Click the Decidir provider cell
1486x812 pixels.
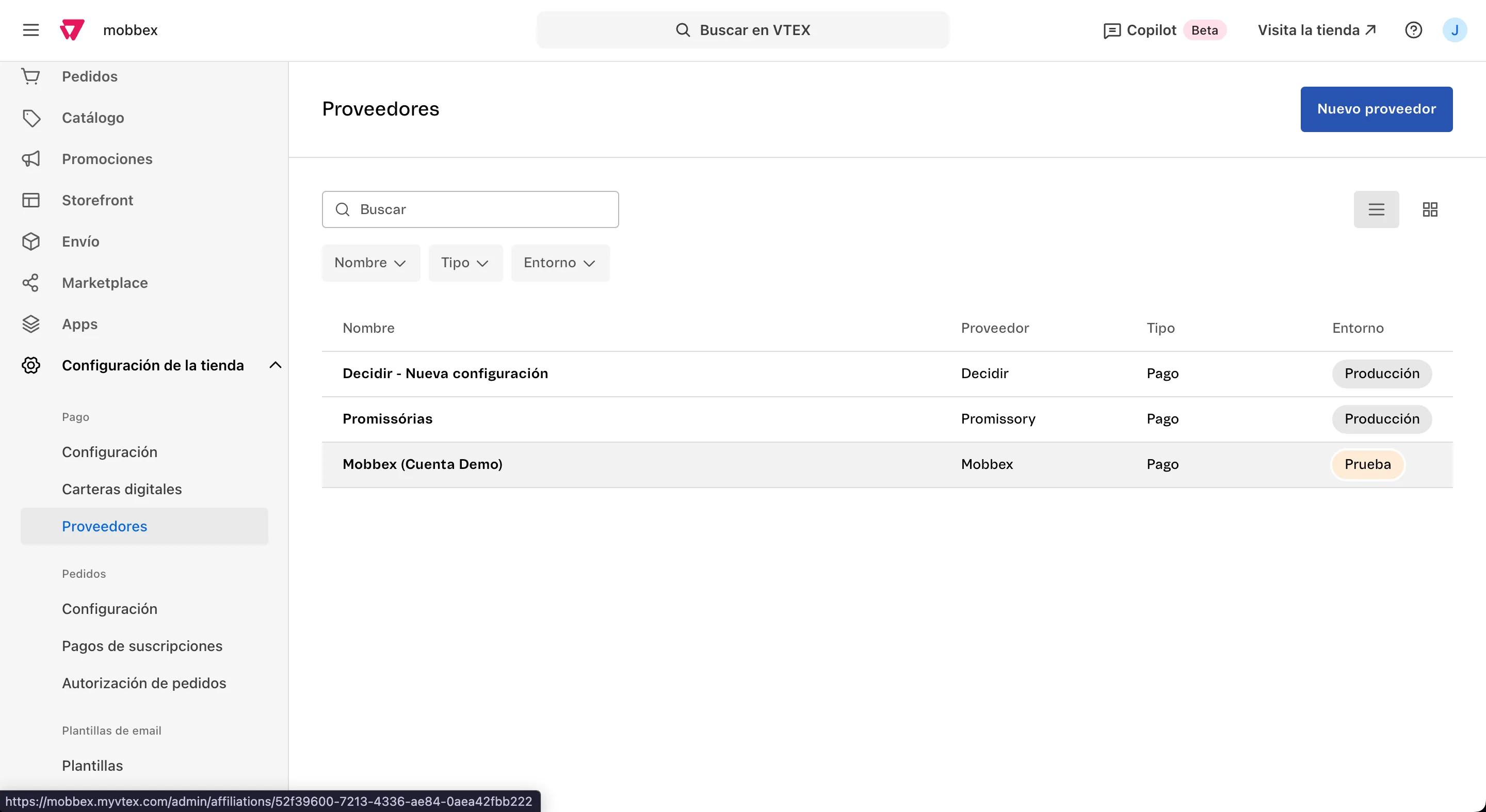tap(984, 373)
